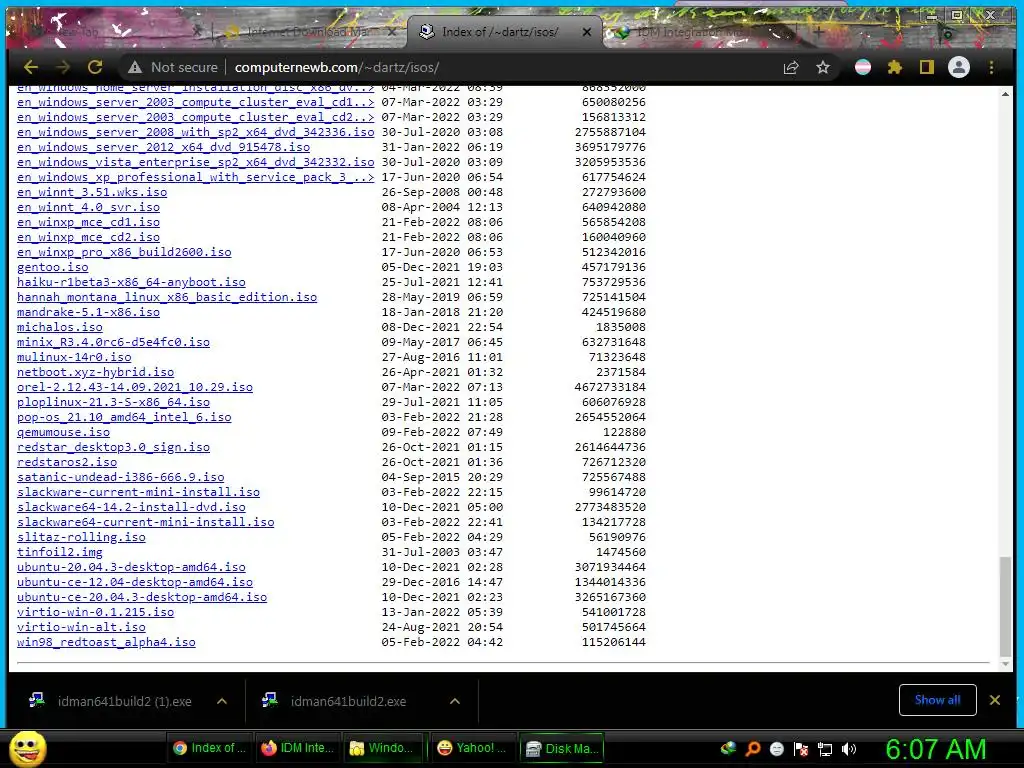Image resolution: width=1024 pixels, height=768 pixels.
Task: Click the volume speaker tray icon
Action: pyautogui.click(x=849, y=749)
